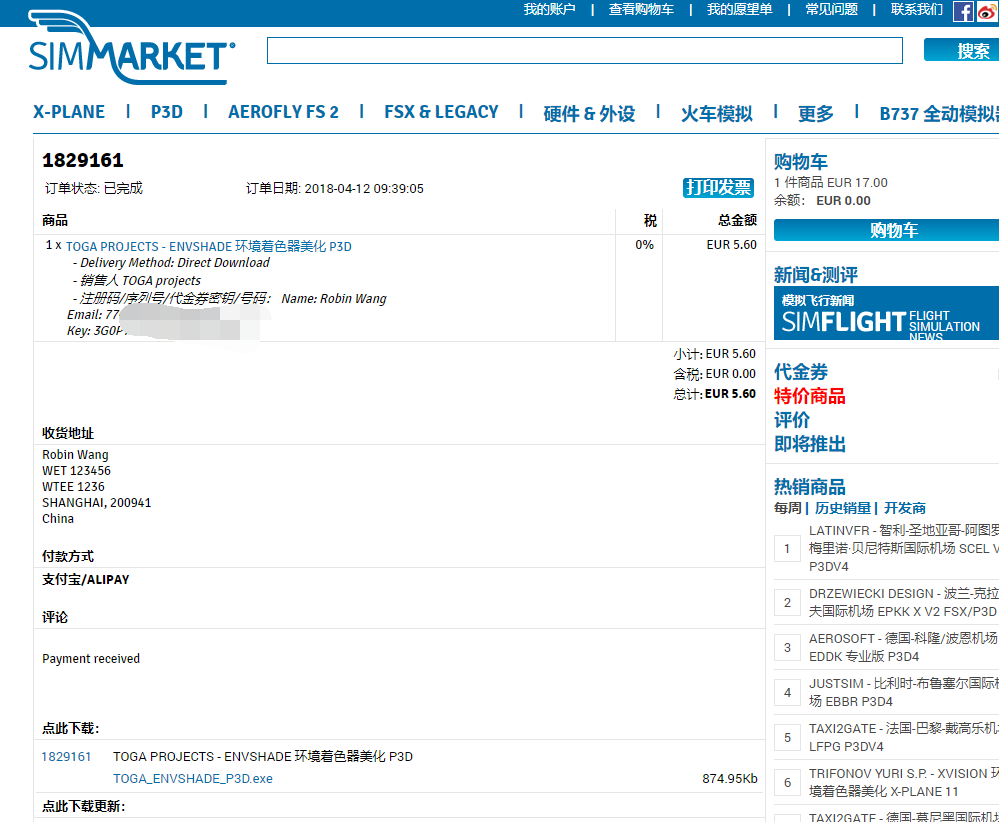Open the 特价商品 special offers link
The height and width of the screenshot is (822, 999).
coord(810,396)
